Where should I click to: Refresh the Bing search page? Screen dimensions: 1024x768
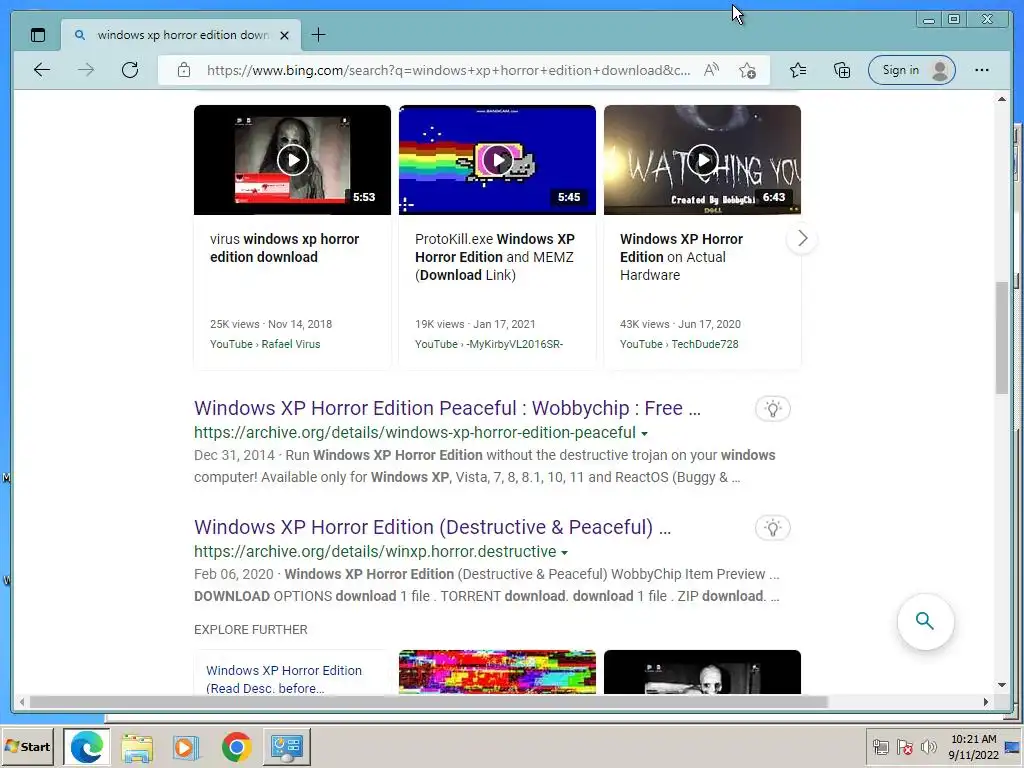[130, 70]
